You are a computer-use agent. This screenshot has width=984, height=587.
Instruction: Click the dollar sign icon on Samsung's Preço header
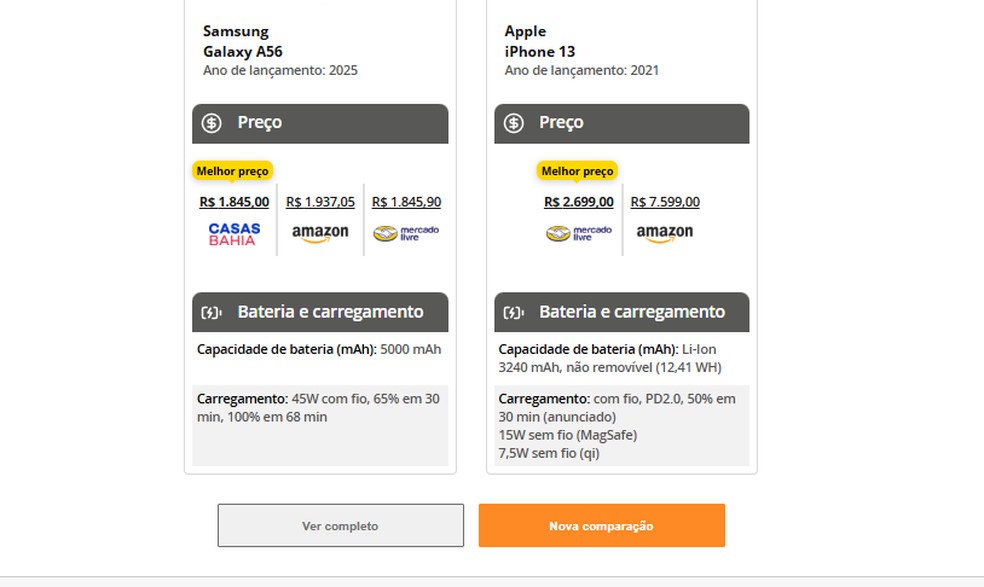tap(211, 123)
